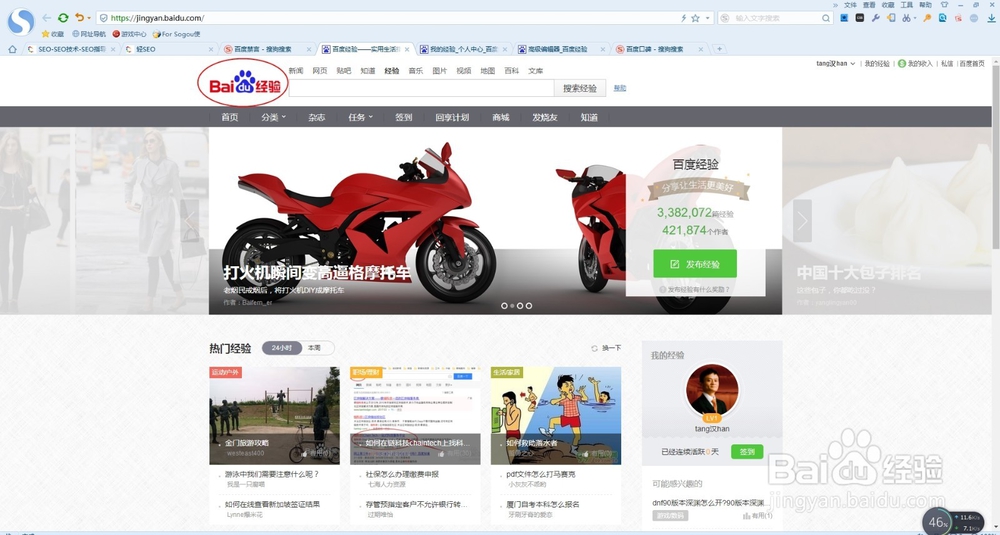Click the skin shirt icon in title bar
The image size is (1000, 535).
(x=945, y=4)
